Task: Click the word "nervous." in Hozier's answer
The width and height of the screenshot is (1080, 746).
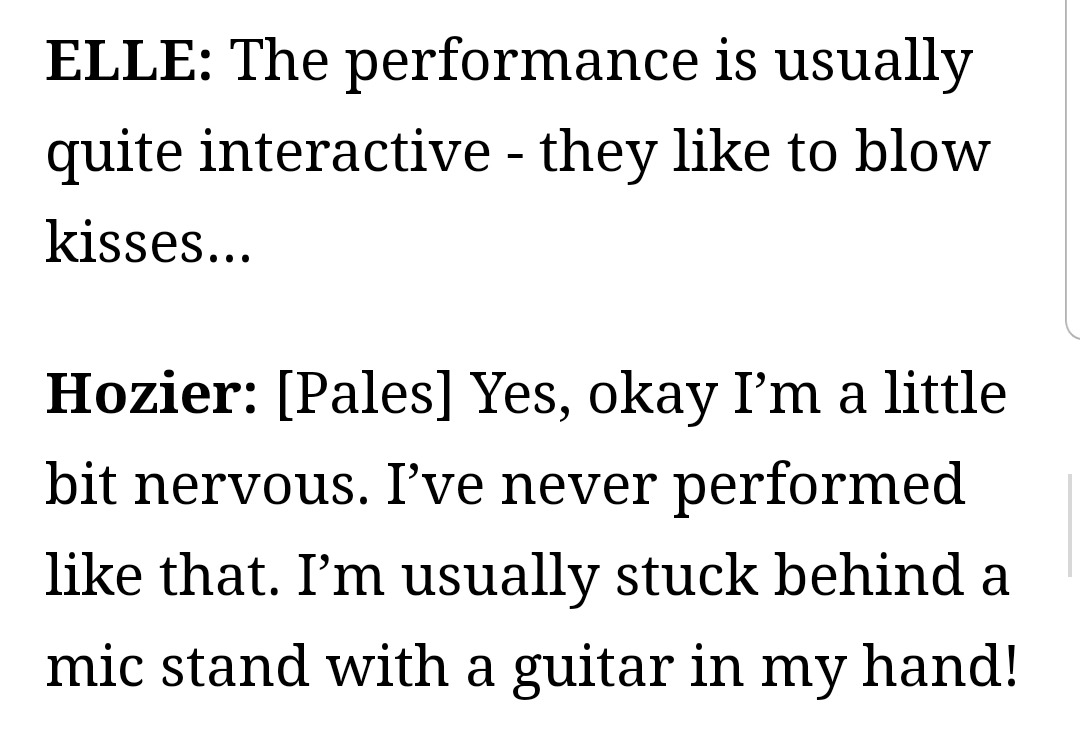Action: [x=251, y=484]
